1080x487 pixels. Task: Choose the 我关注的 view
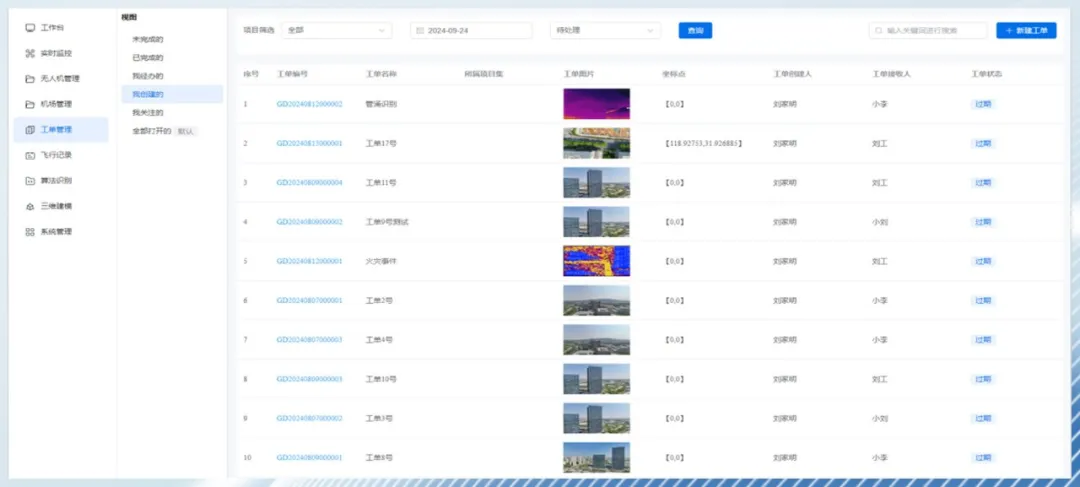pos(148,113)
